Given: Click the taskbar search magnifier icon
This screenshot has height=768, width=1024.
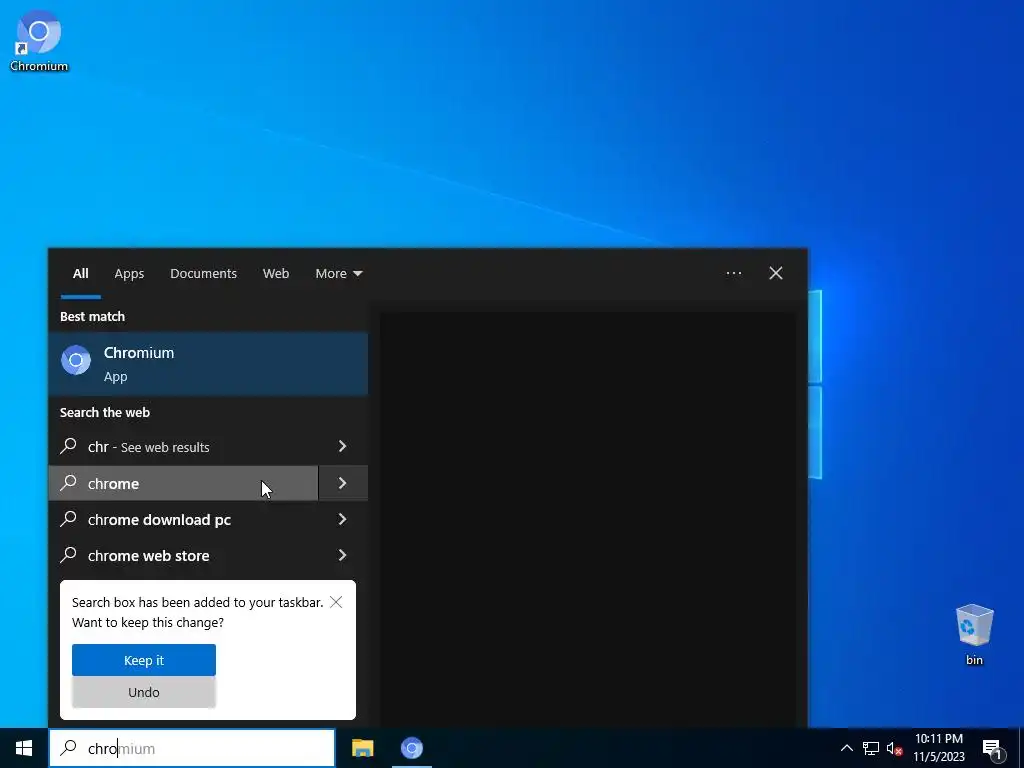Looking at the screenshot, I should coord(69,748).
